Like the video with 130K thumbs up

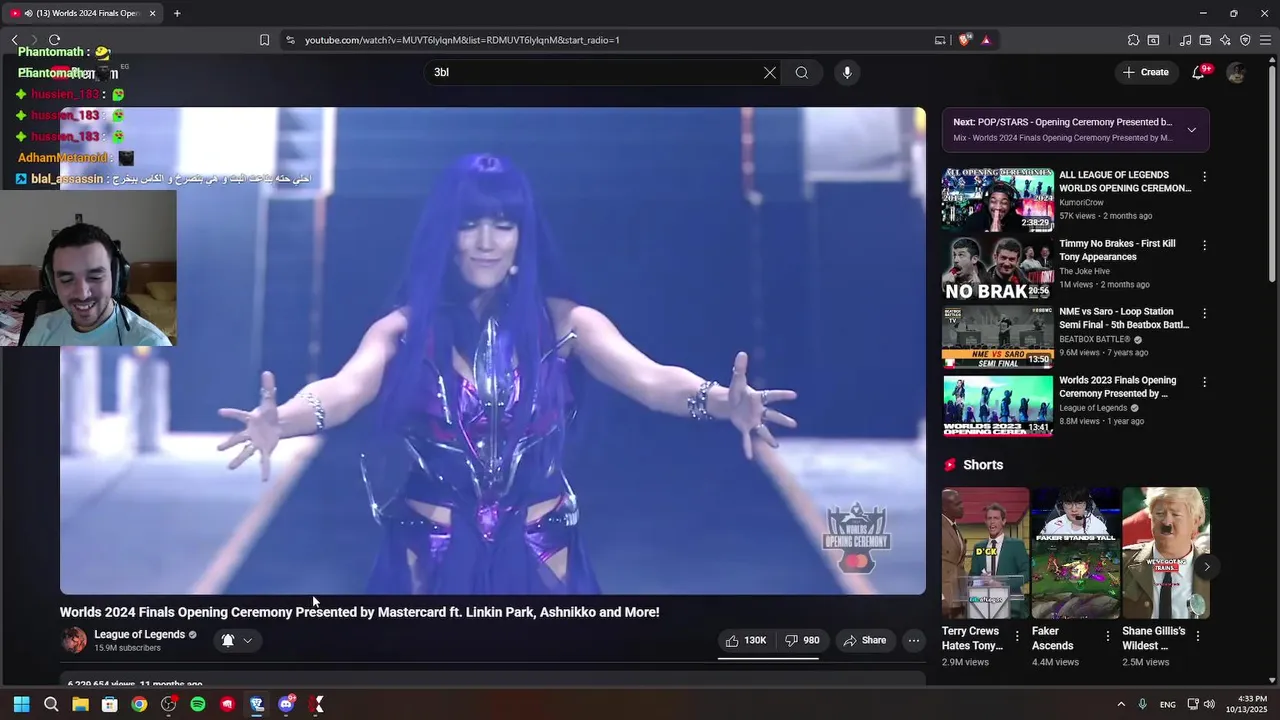point(746,640)
